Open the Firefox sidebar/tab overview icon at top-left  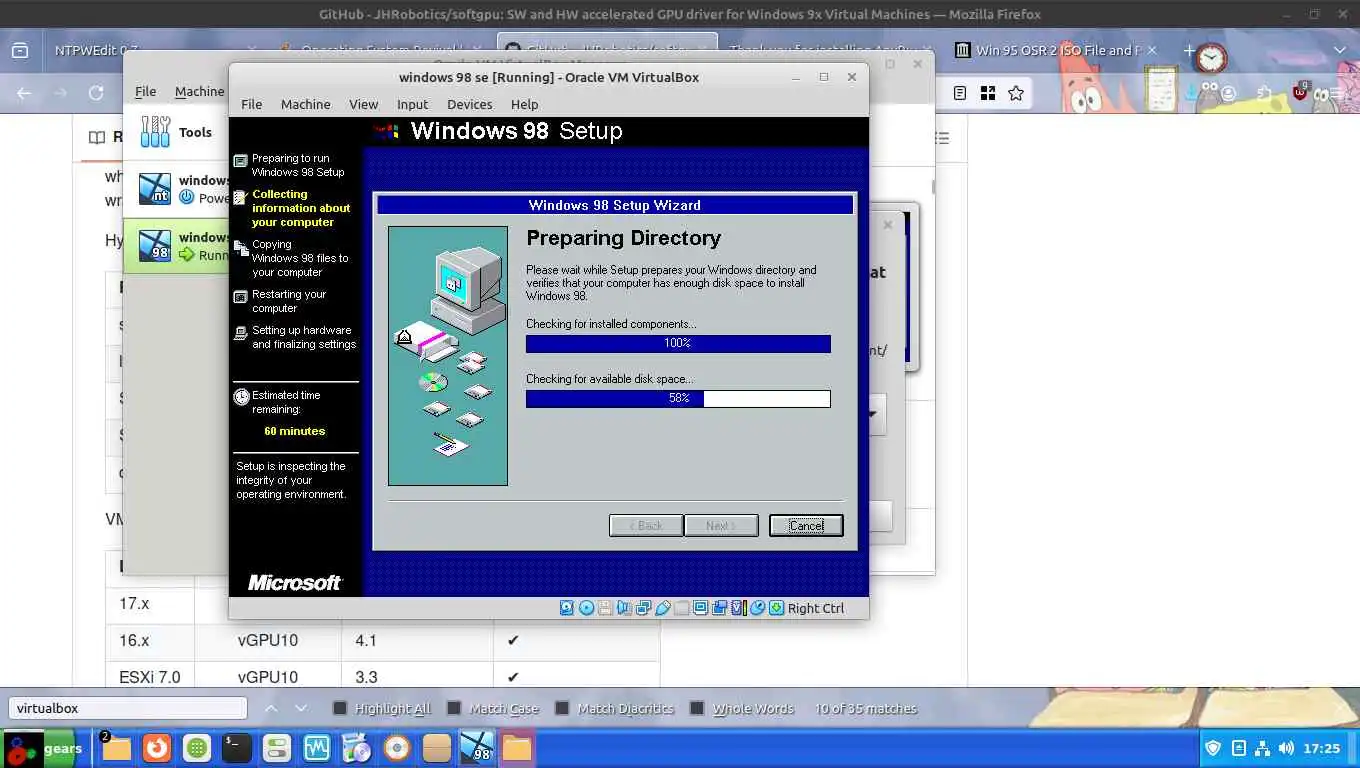(20, 50)
